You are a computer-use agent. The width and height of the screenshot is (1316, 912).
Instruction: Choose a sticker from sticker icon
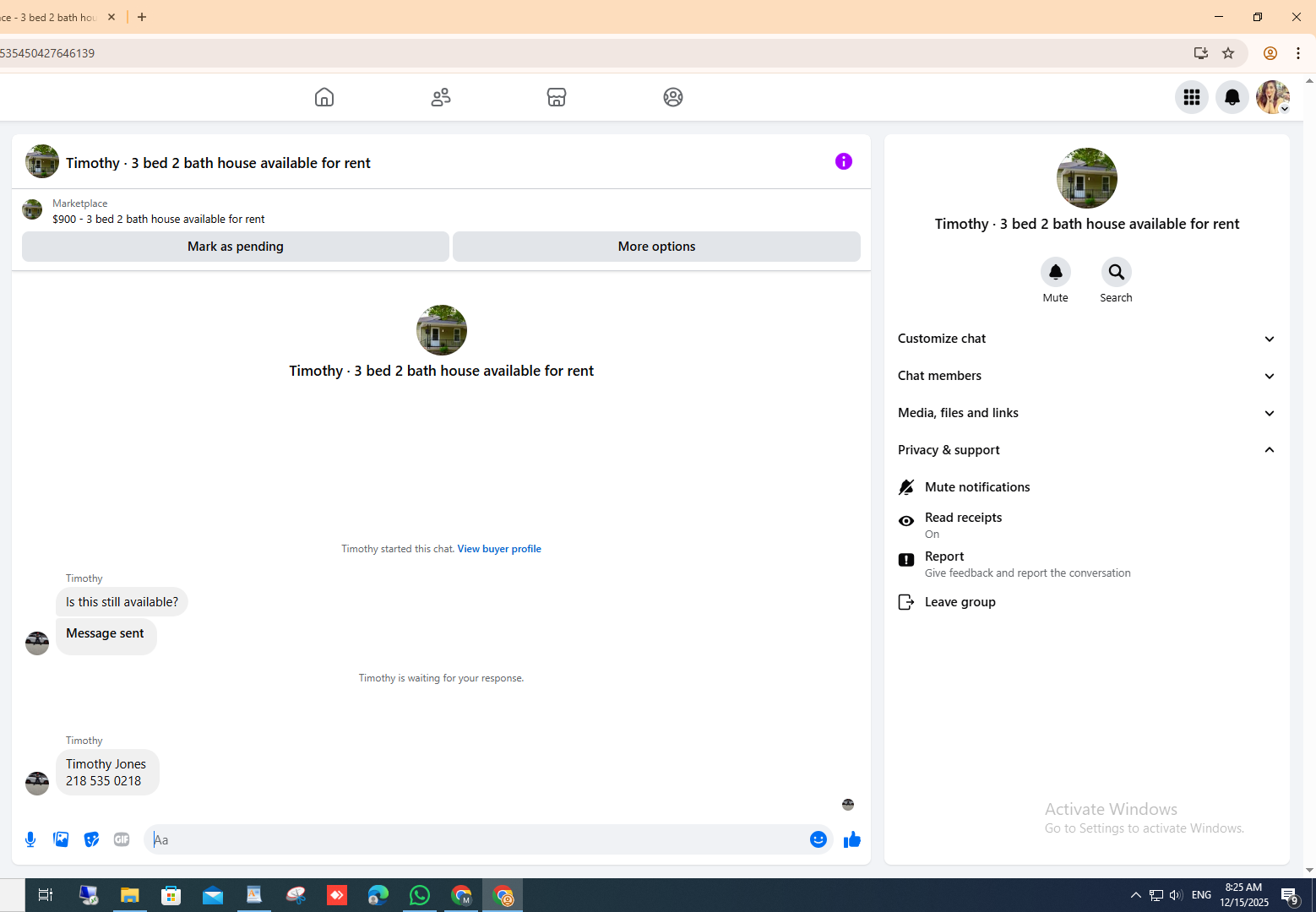click(91, 839)
